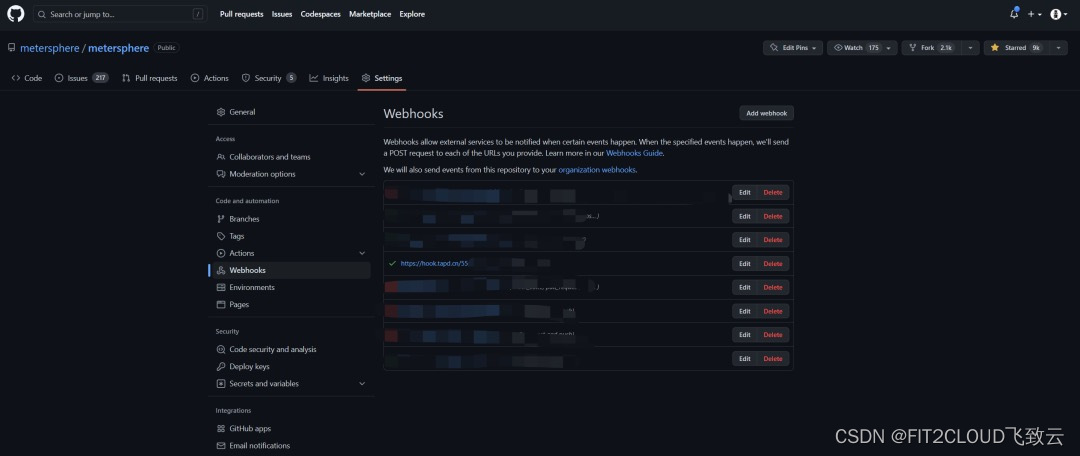Image resolution: width=1080 pixels, height=456 pixels.
Task: Open GitHub apps settings
Action: 289,428
